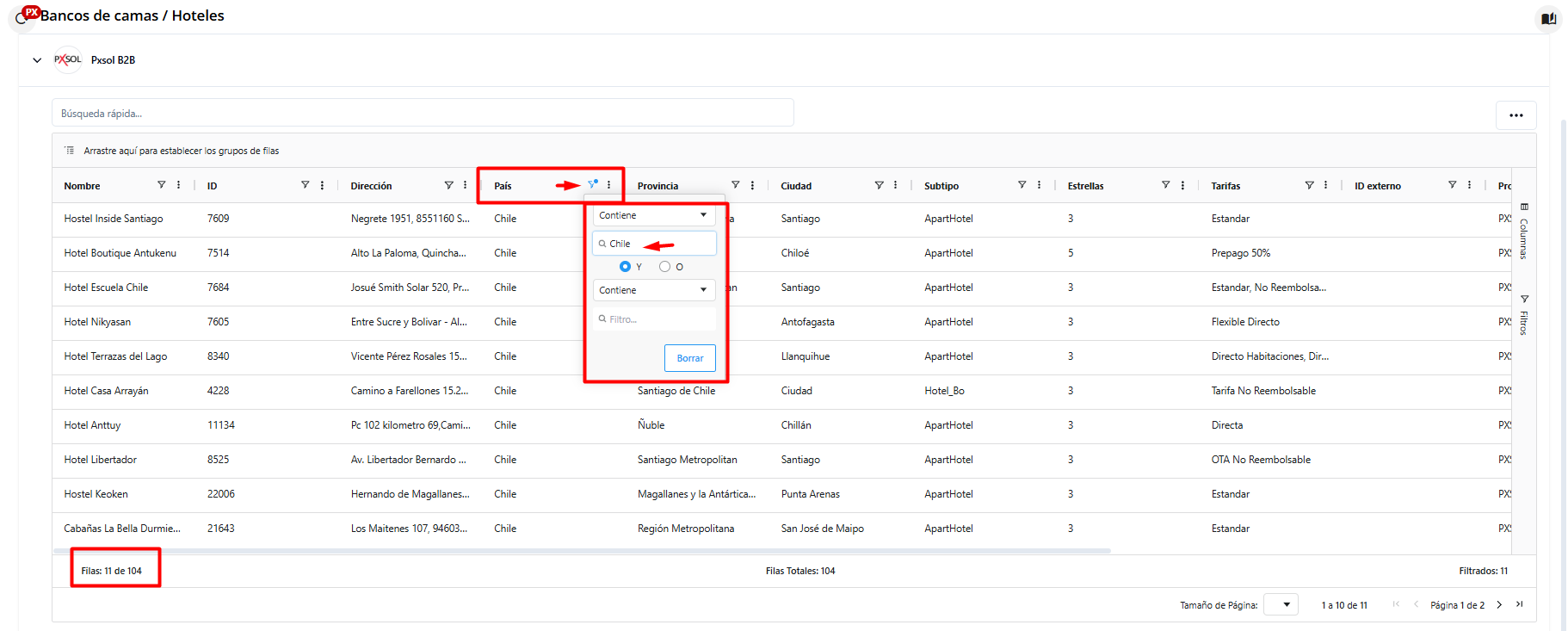This screenshot has height=631, width=1568.
Task: Open the three-dots options button above table
Action: pos(1516,115)
